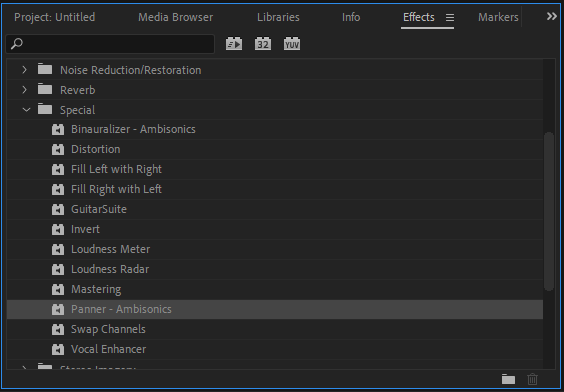
Task: Select the Swap Channels effect name
Action: coord(108,329)
